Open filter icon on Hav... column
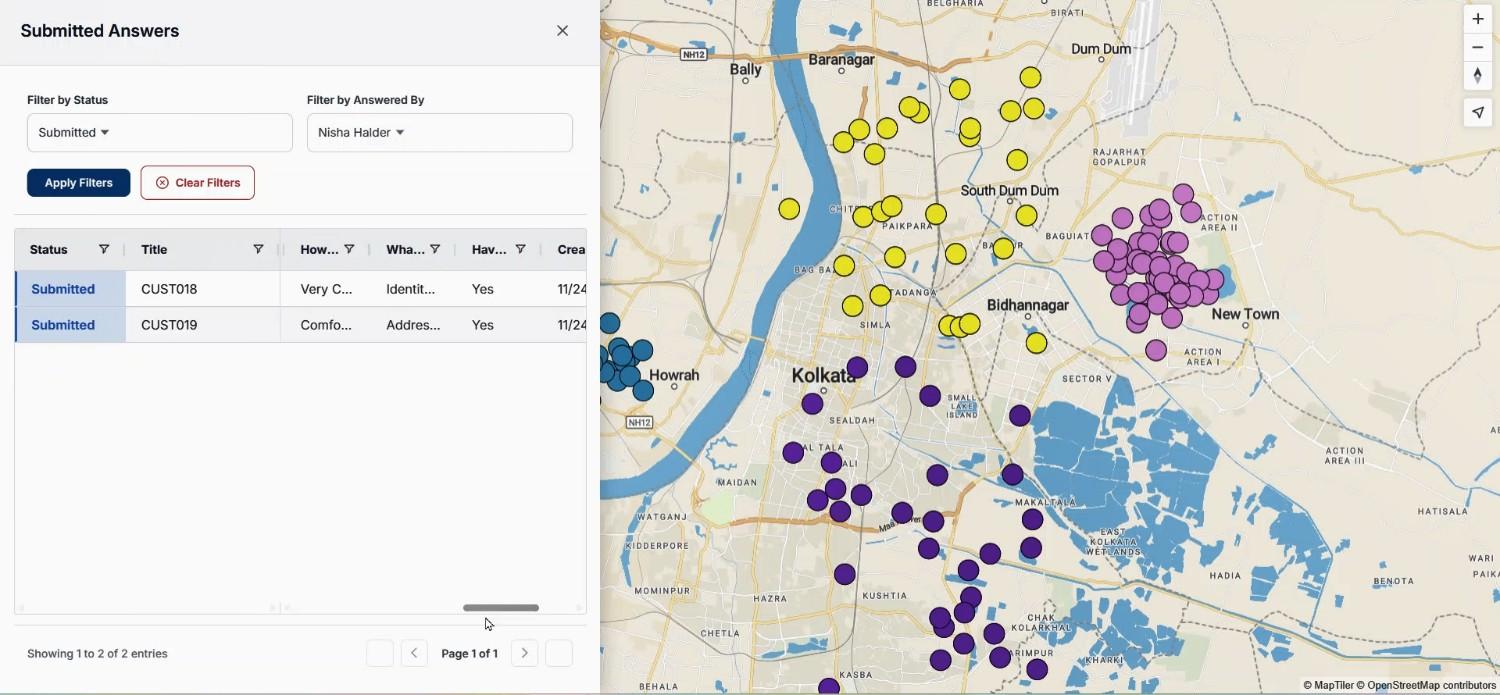Screen dimensions: 1500x695 (x=520, y=250)
